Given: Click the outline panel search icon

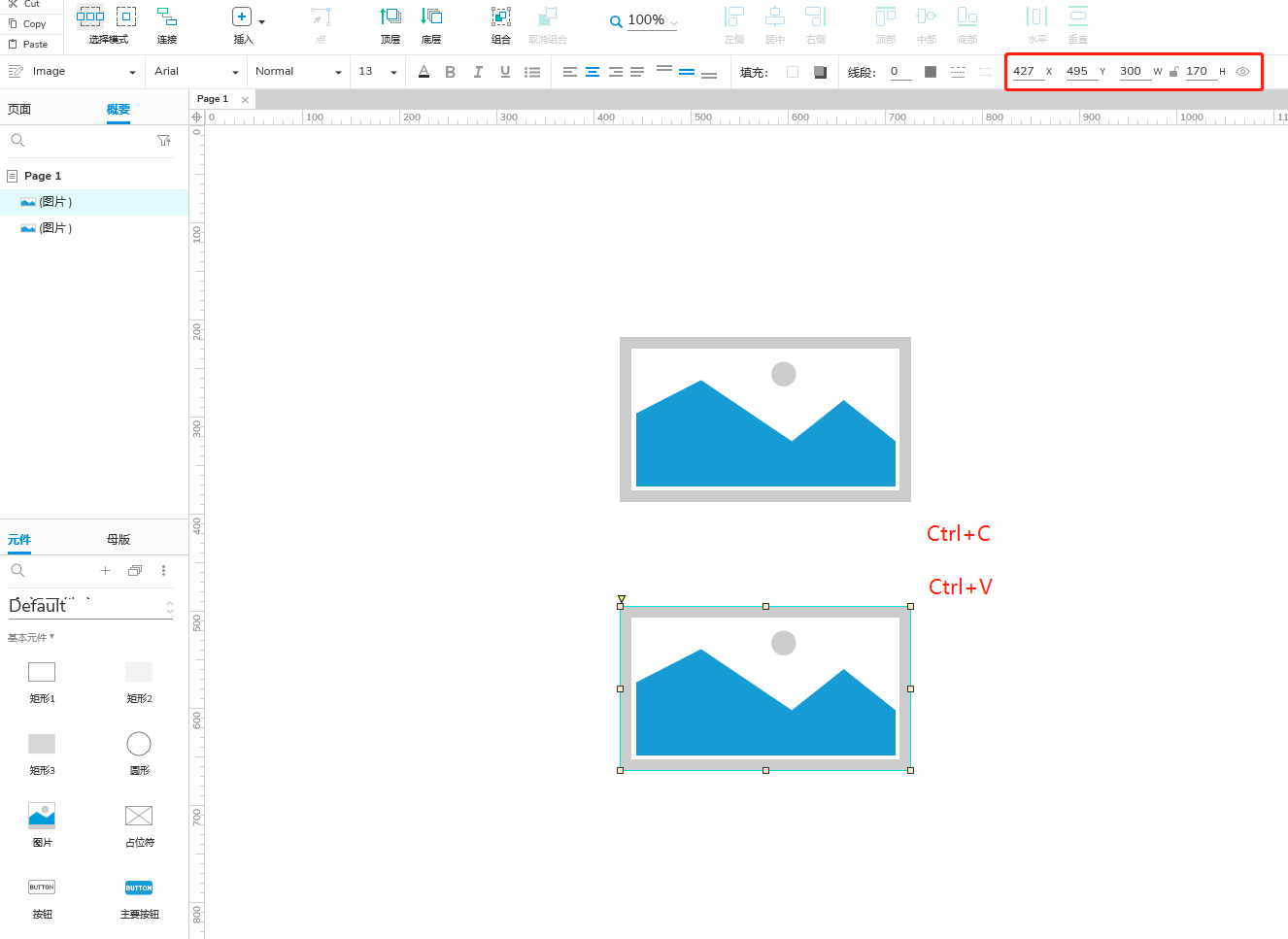Looking at the screenshot, I should (x=17, y=141).
